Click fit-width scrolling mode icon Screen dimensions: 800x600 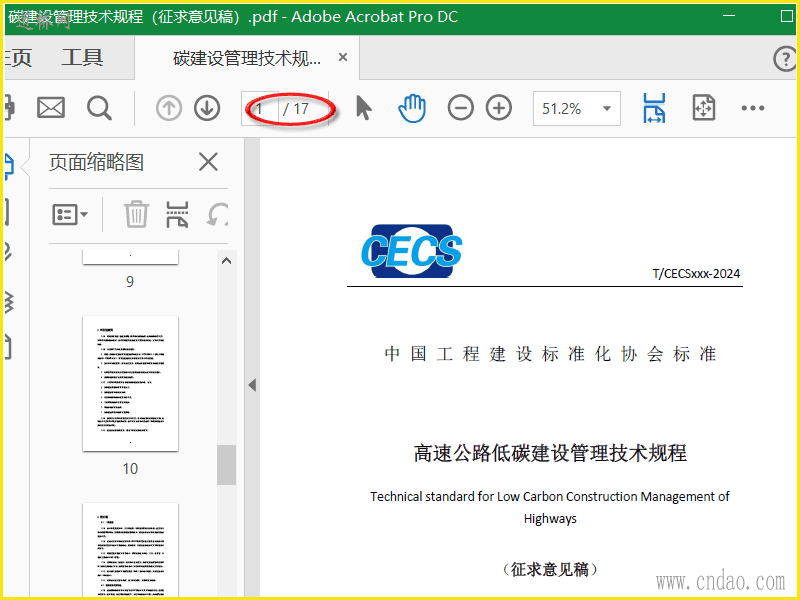click(x=654, y=108)
